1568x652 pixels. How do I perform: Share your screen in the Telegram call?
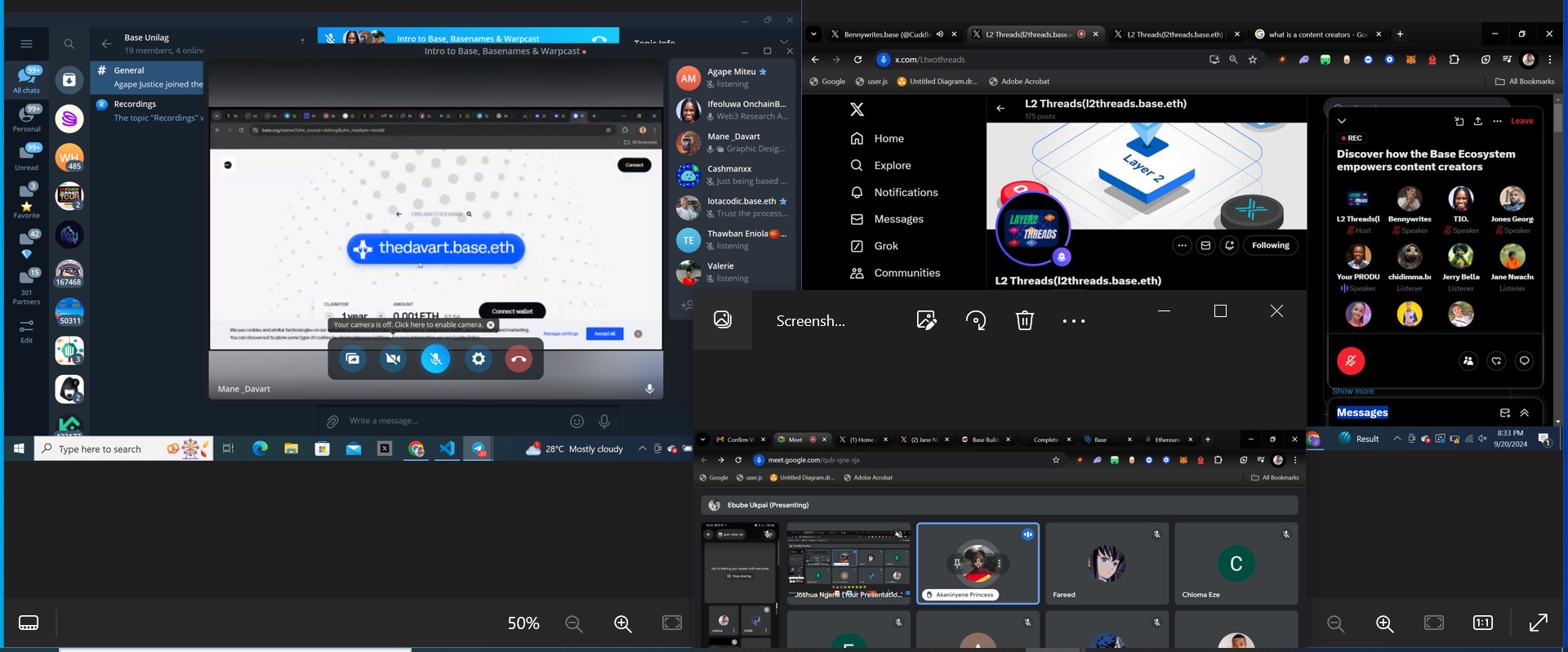[x=353, y=359]
